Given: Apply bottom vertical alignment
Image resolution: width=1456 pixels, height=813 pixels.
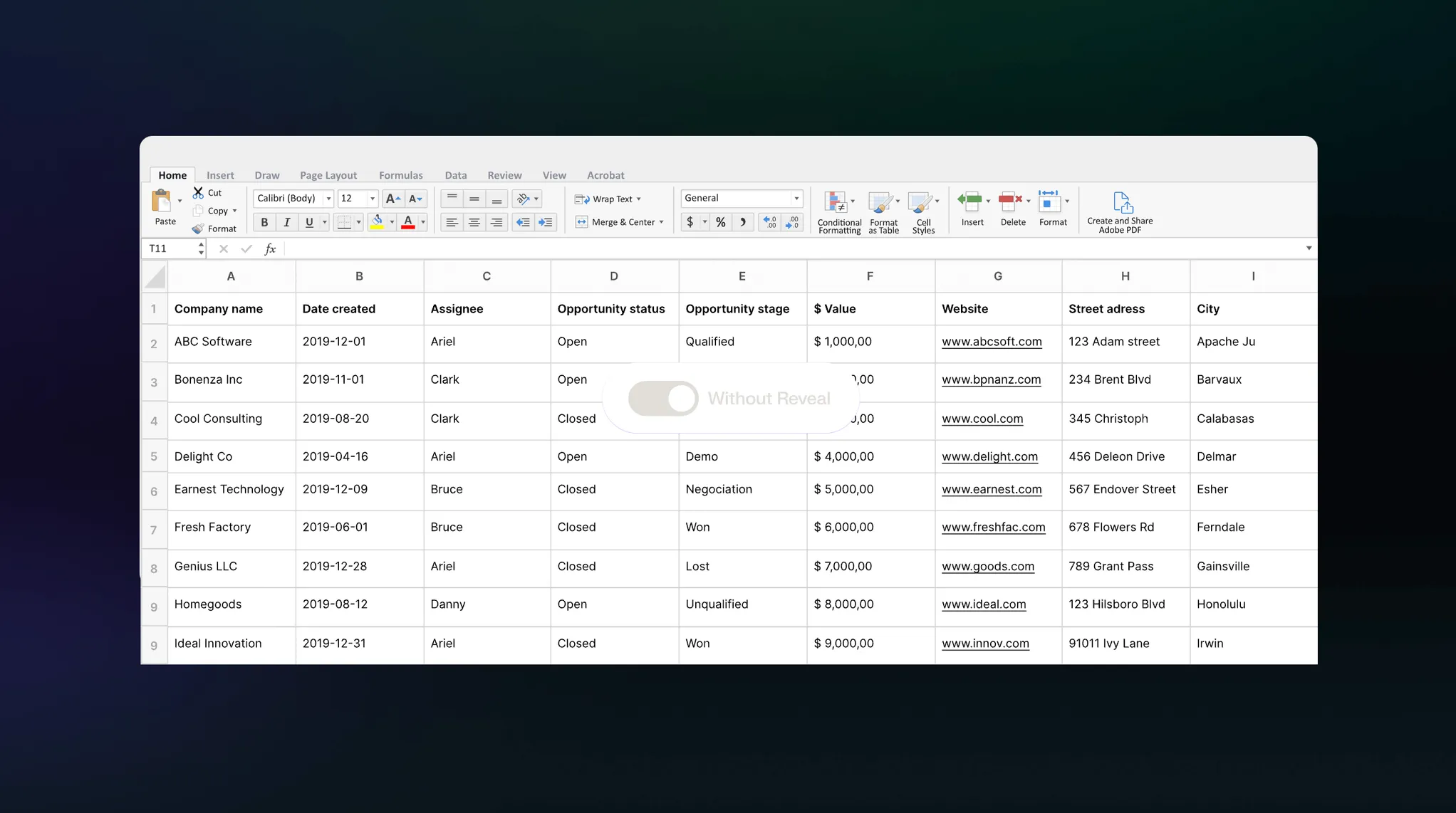Looking at the screenshot, I should click(496, 199).
